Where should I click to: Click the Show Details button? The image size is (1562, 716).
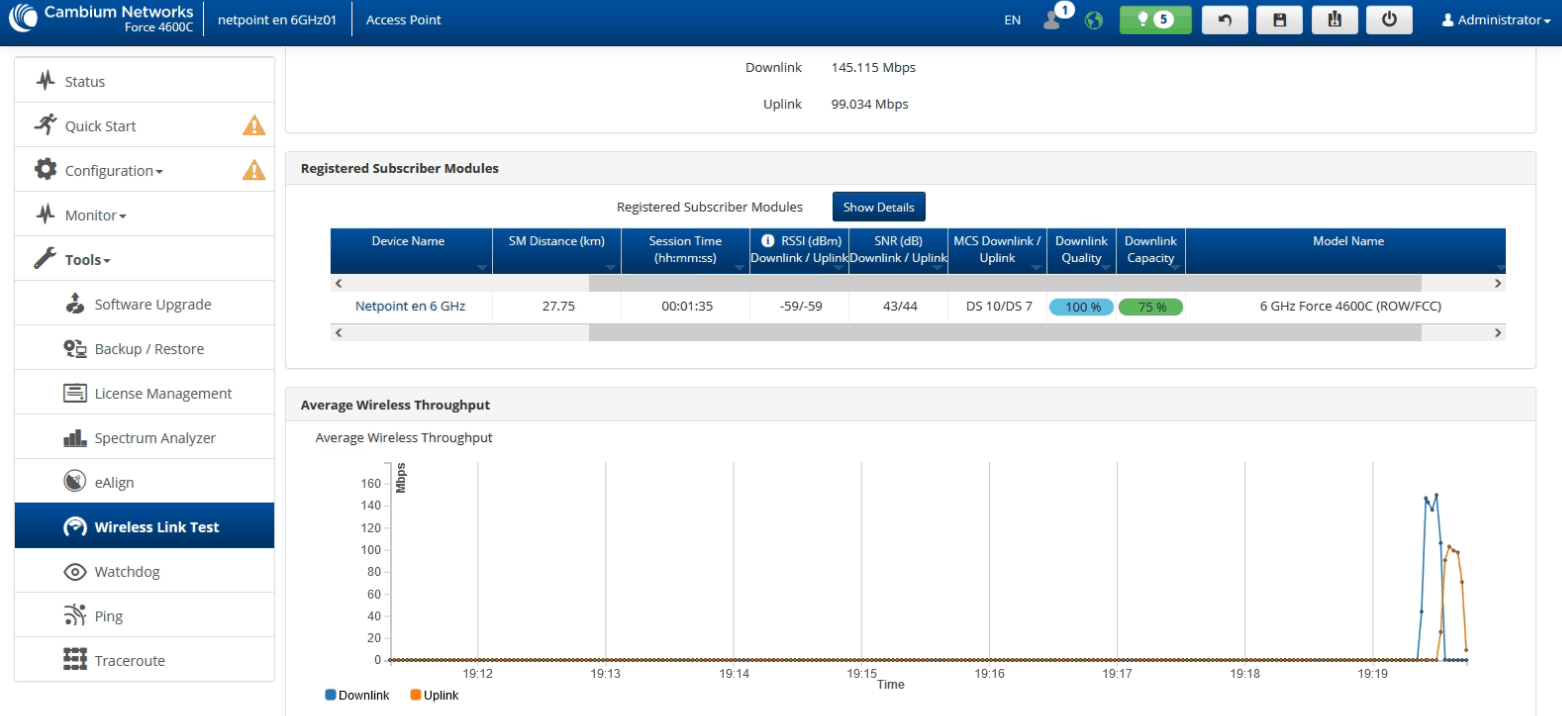point(878,207)
